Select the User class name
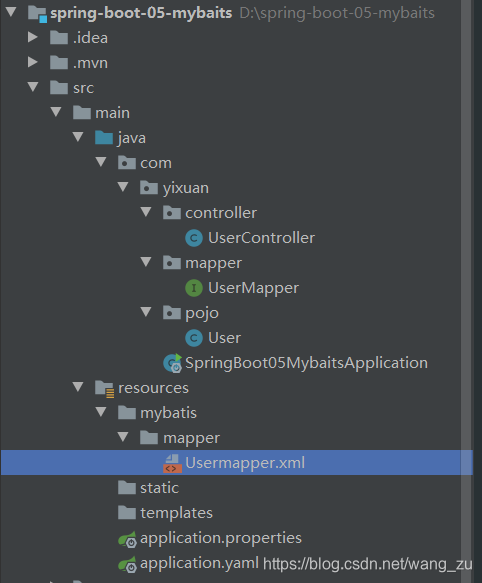 (x=224, y=338)
